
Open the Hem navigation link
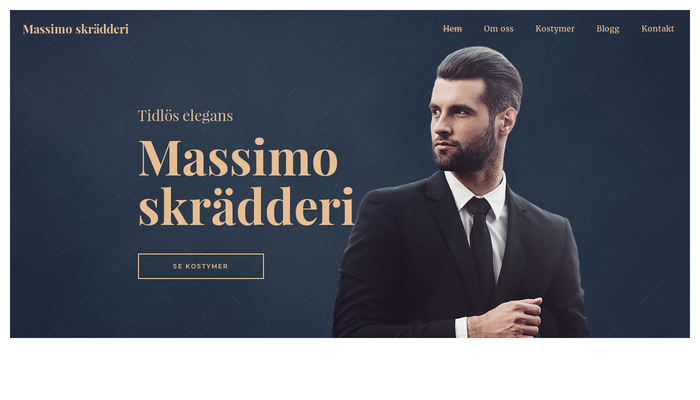click(x=452, y=29)
